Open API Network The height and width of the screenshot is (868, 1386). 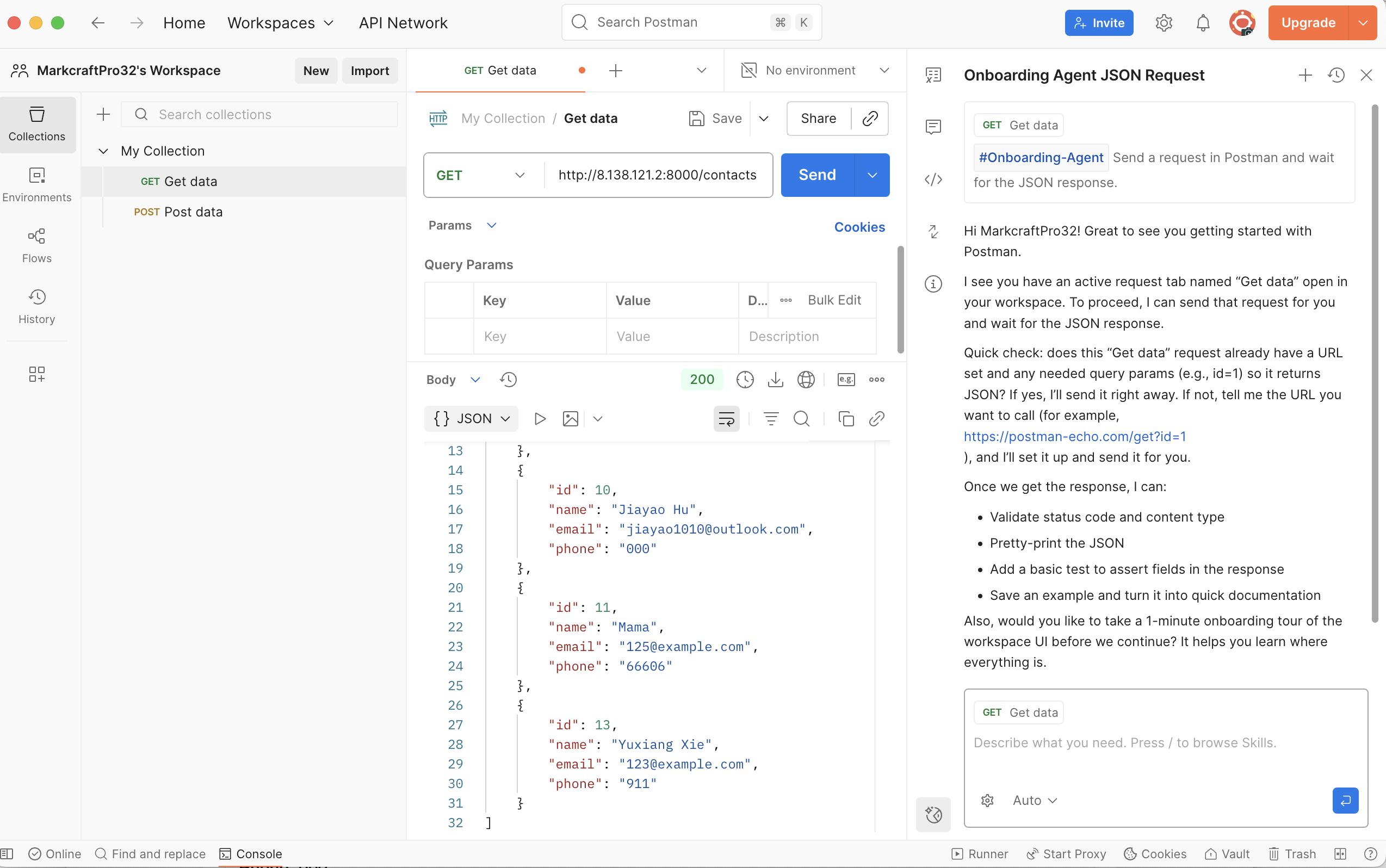click(403, 23)
